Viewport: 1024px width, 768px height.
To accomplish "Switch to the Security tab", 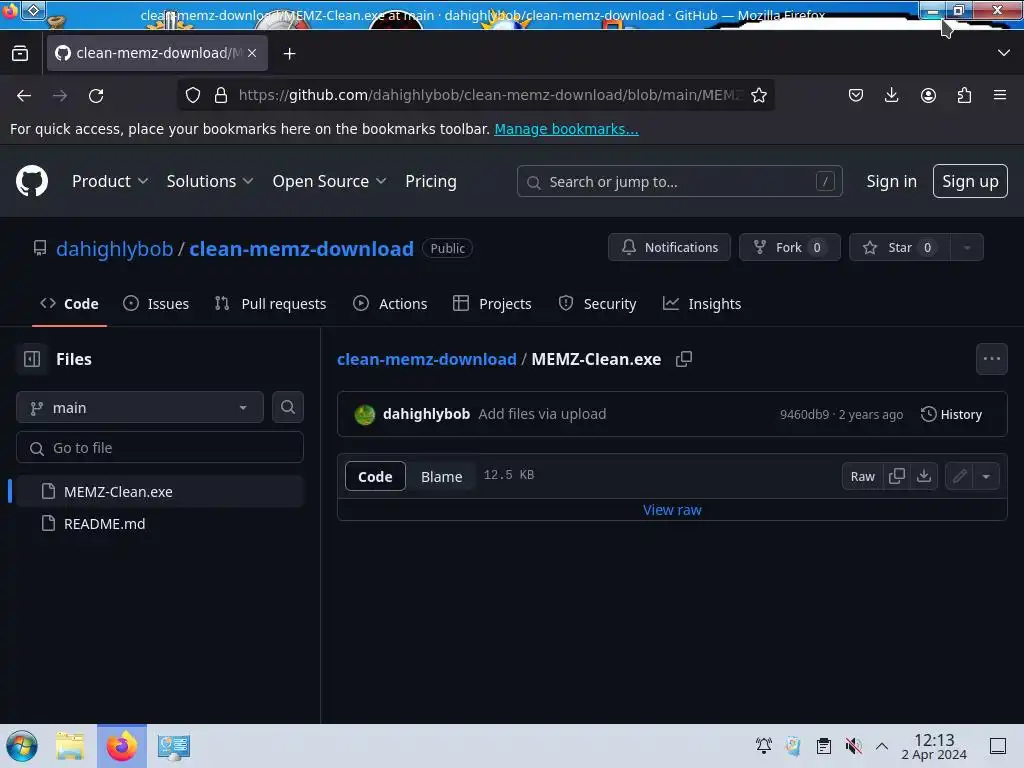I will (598, 304).
